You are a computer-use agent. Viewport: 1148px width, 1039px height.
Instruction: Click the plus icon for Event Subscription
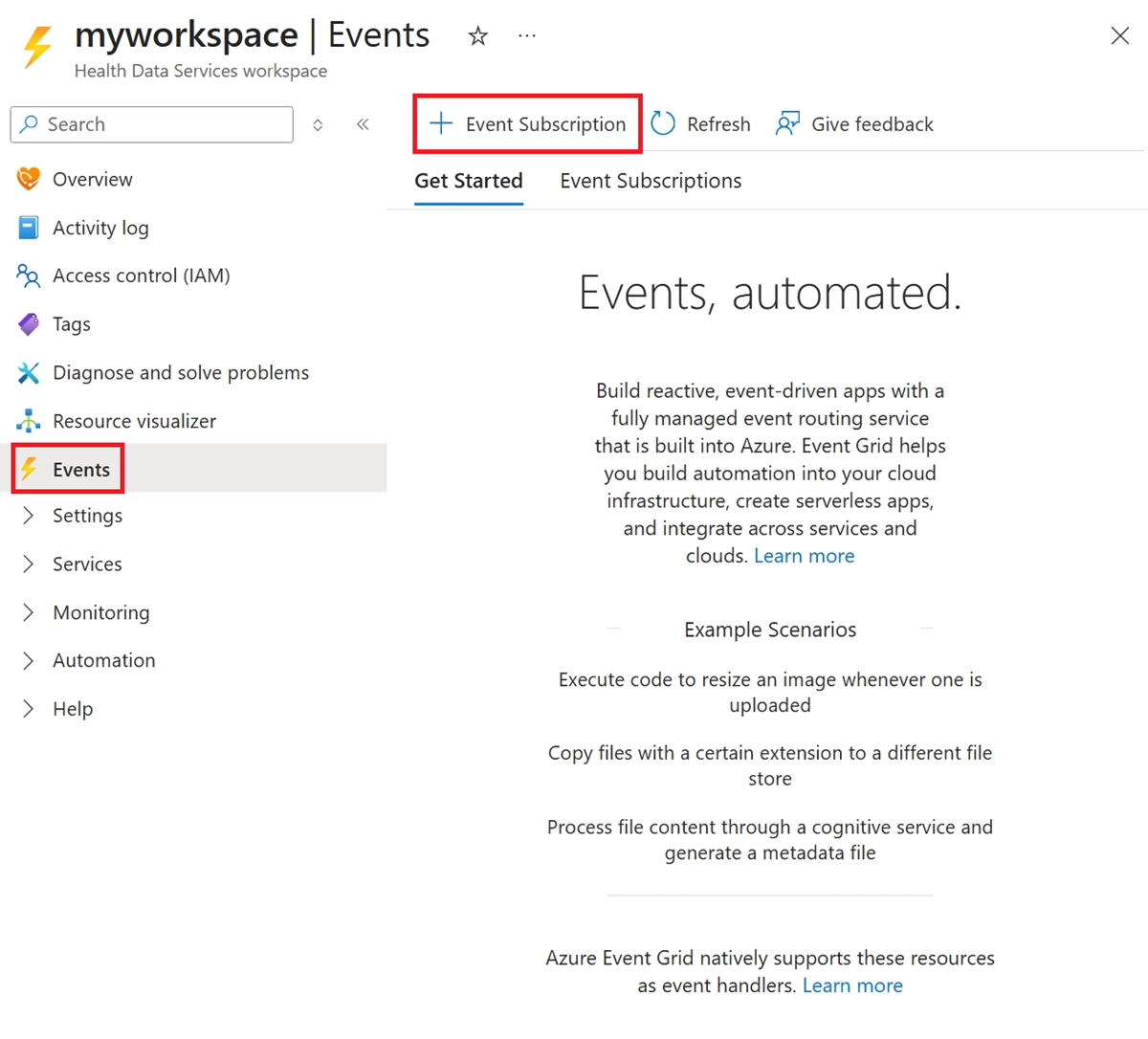pyautogui.click(x=441, y=123)
